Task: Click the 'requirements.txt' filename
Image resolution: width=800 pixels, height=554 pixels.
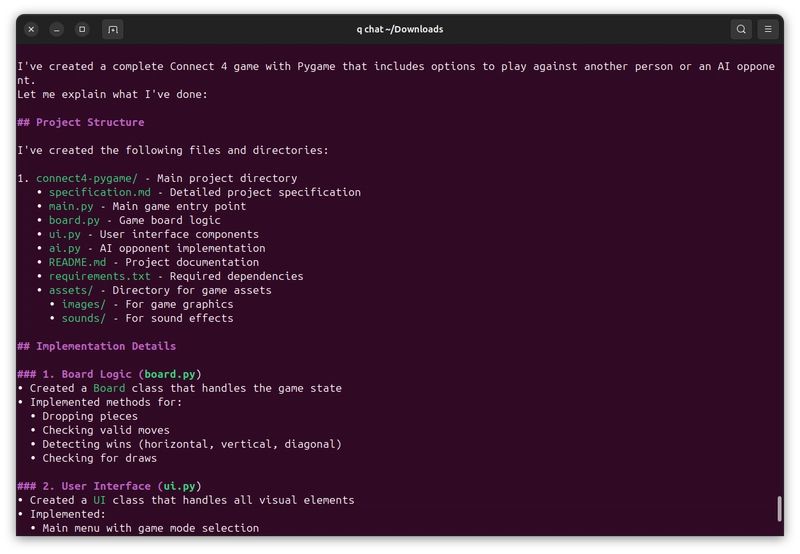Action: (x=100, y=276)
